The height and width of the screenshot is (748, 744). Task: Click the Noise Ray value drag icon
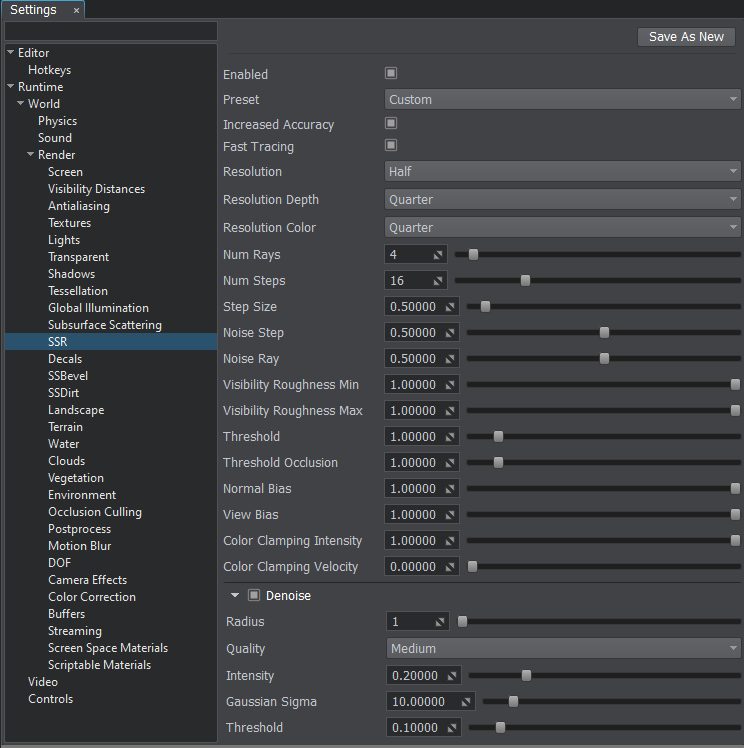[450, 359]
